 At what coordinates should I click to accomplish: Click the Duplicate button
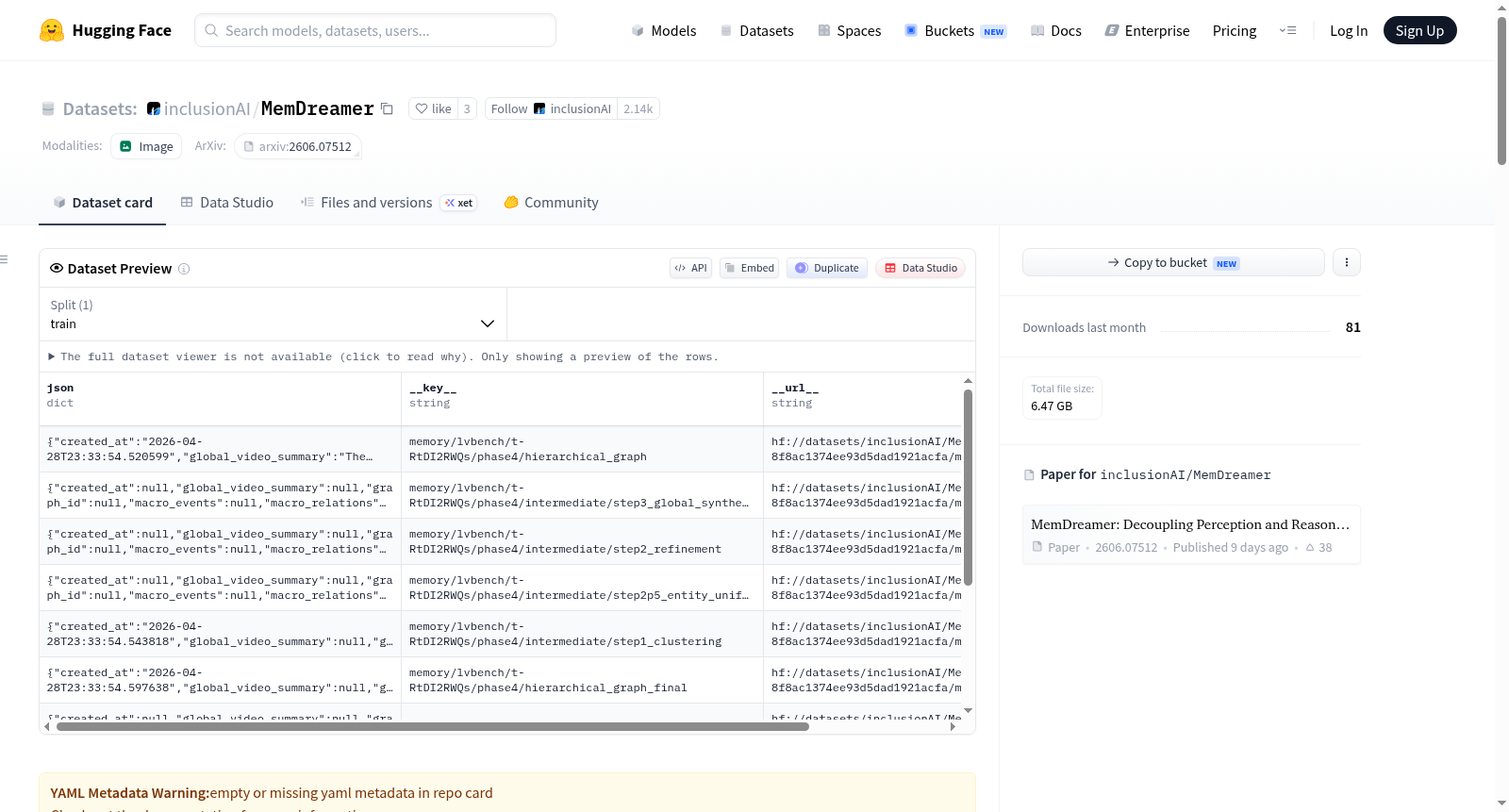coord(827,268)
